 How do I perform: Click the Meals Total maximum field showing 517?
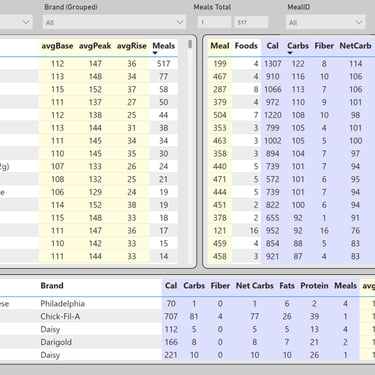tap(251, 23)
